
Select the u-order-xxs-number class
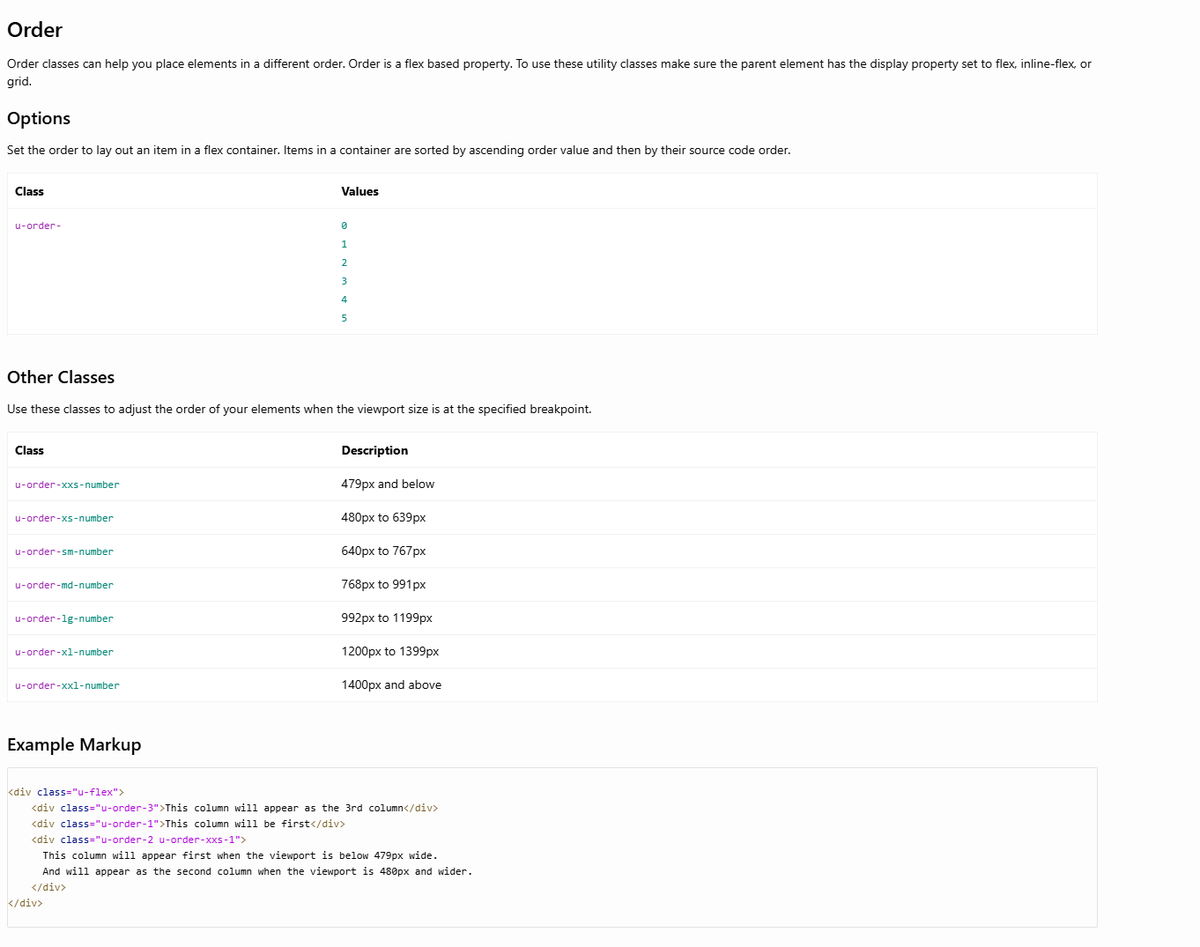pos(67,485)
